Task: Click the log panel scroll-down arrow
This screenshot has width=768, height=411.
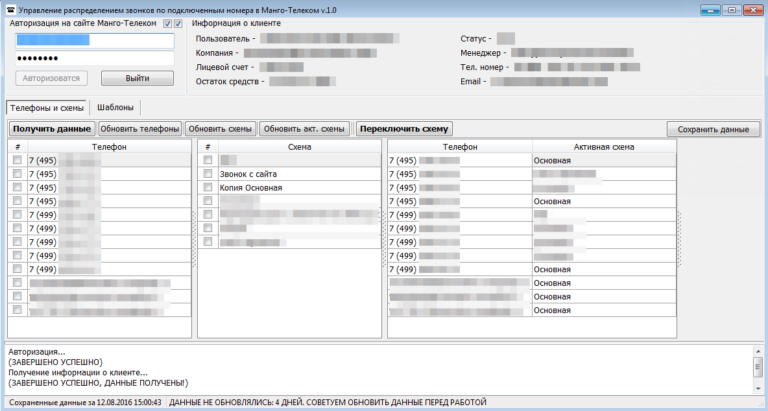Action: pos(757,388)
